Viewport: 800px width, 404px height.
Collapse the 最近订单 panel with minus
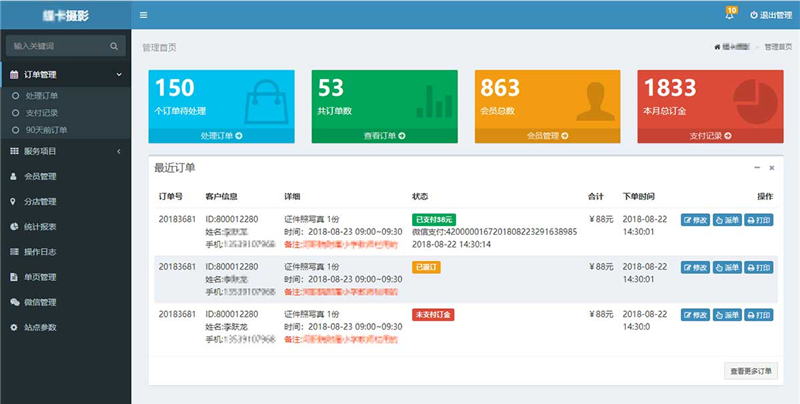point(756,168)
